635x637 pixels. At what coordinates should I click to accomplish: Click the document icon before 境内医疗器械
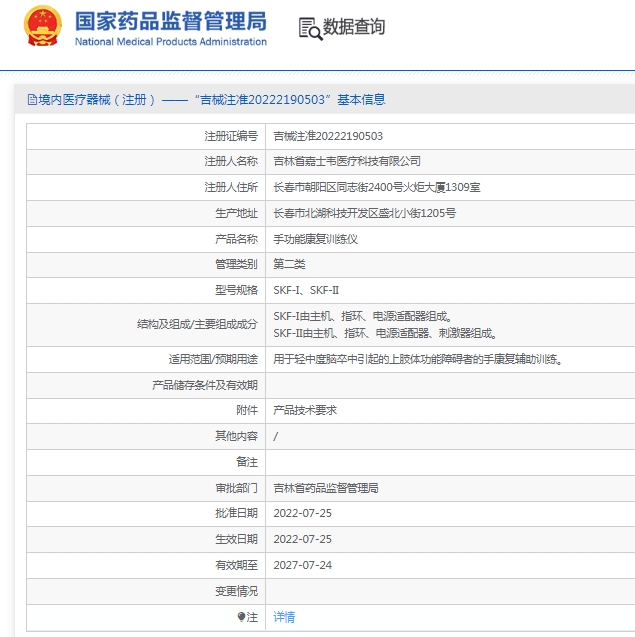point(32,100)
